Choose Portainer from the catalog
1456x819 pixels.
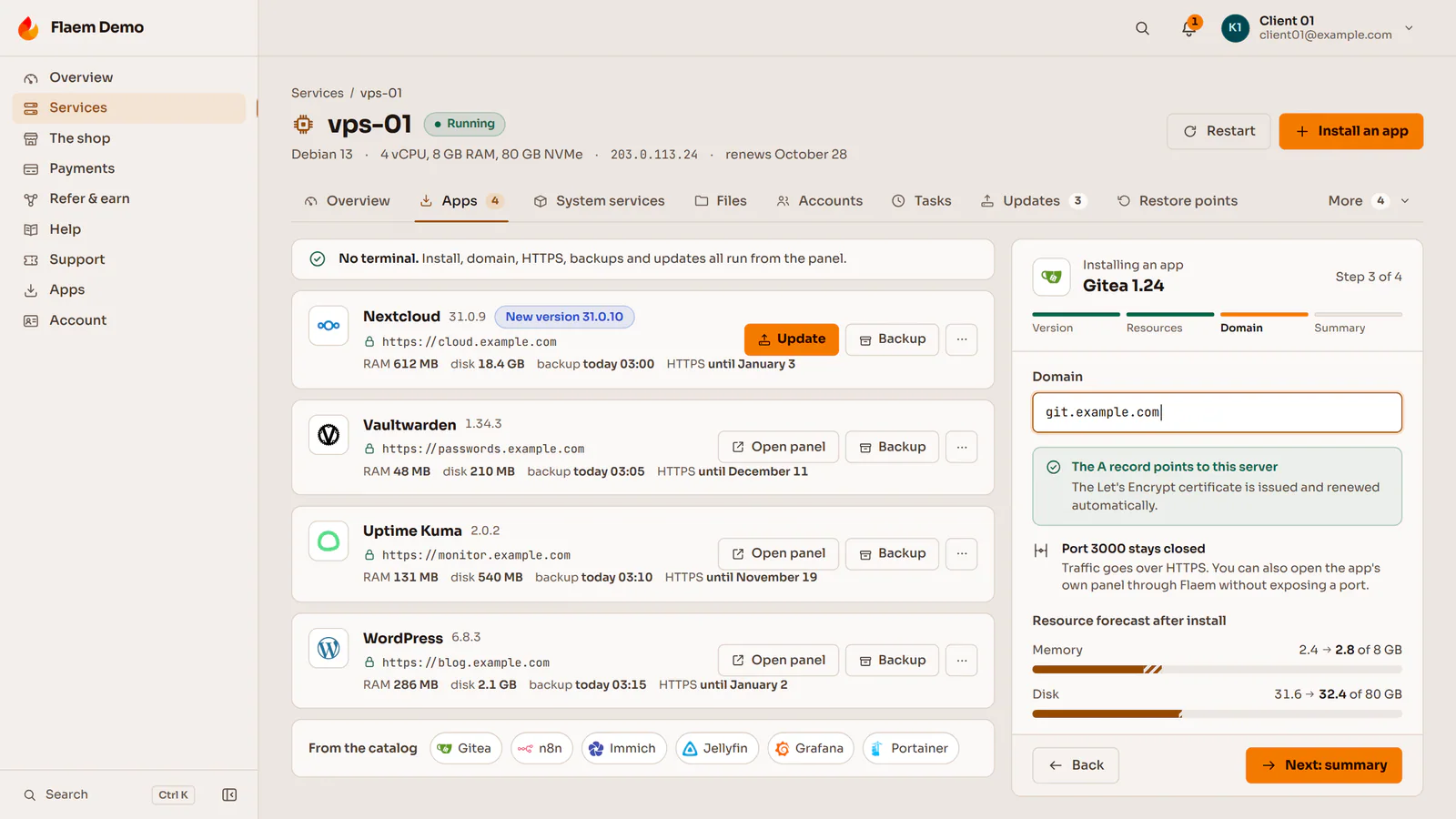(x=911, y=748)
